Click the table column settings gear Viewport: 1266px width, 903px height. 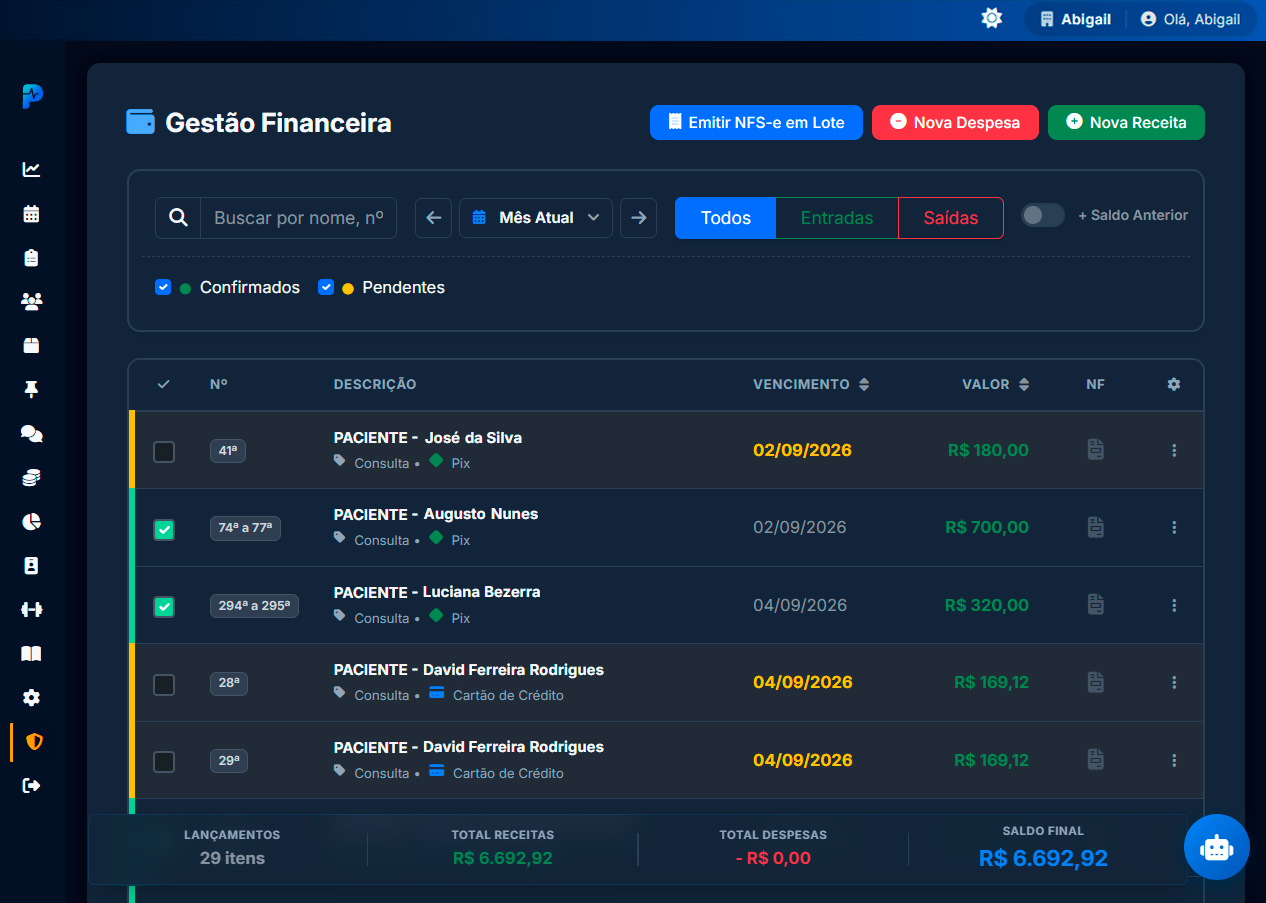click(1174, 384)
